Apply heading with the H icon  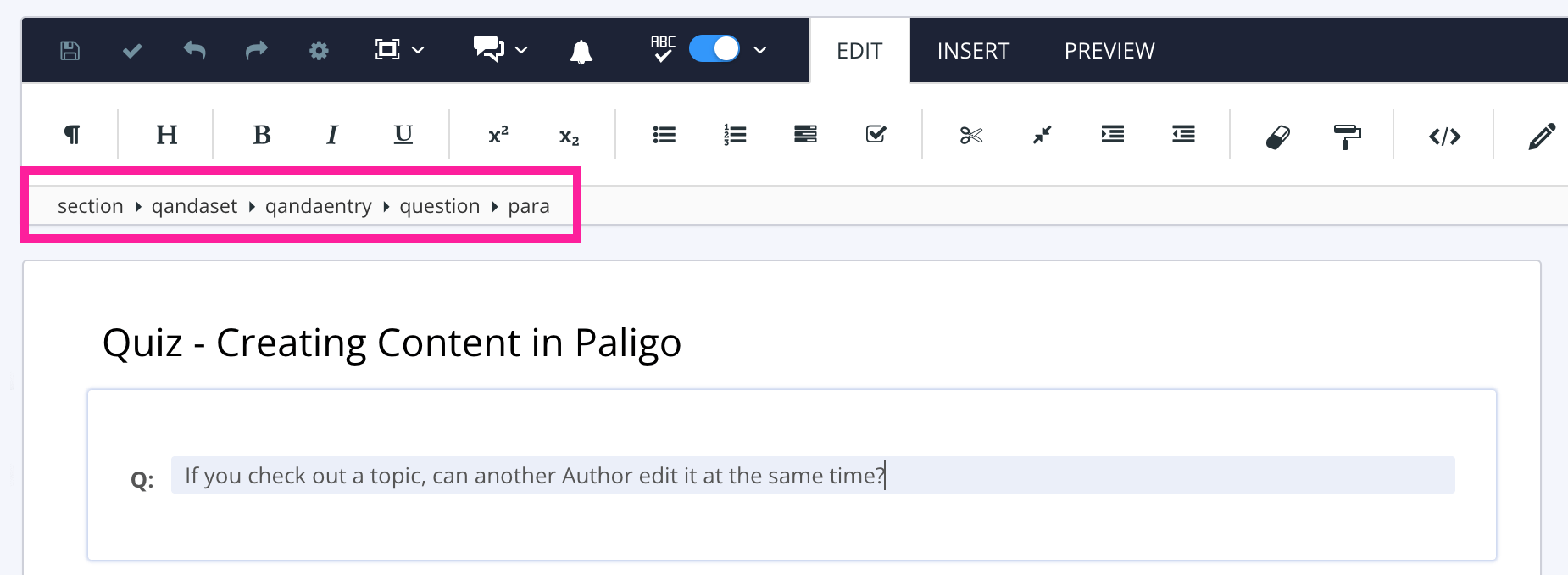[x=167, y=135]
